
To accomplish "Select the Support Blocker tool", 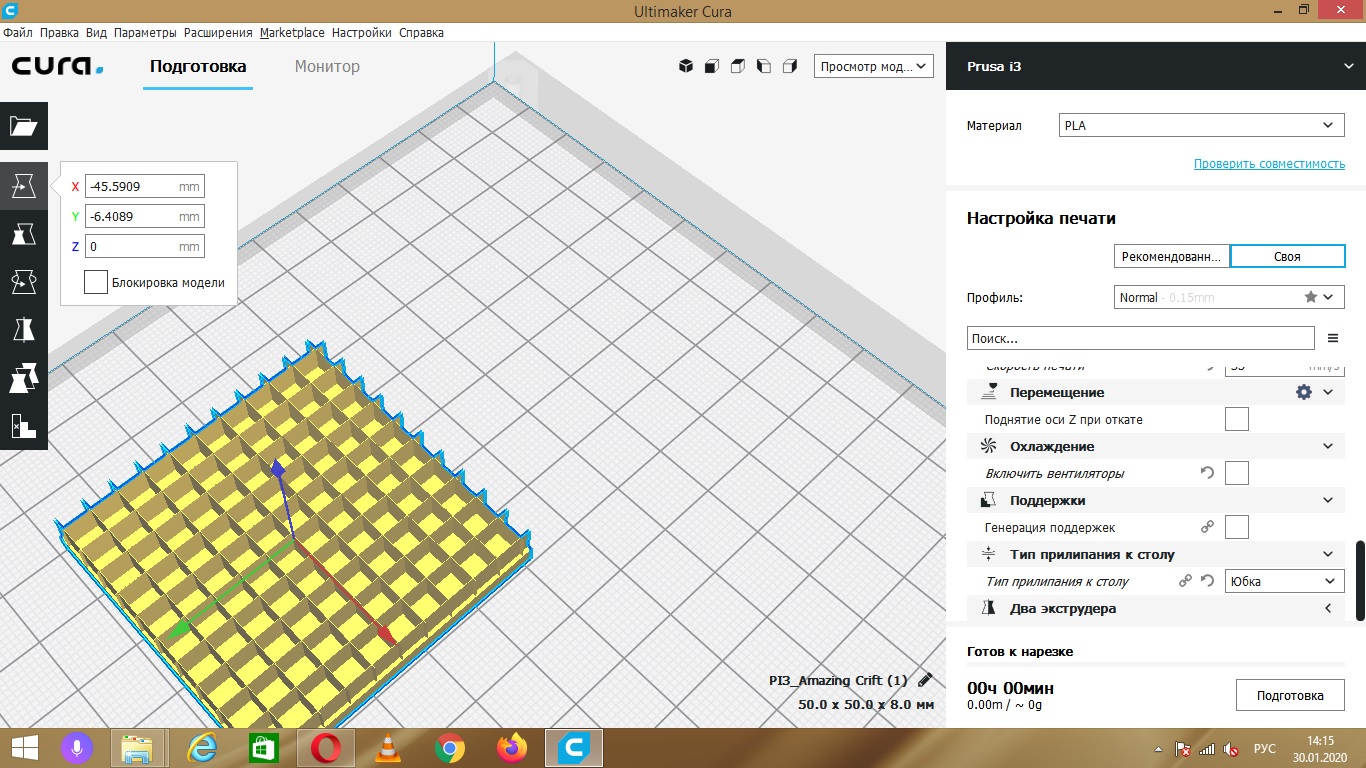I will pyautogui.click(x=23, y=426).
